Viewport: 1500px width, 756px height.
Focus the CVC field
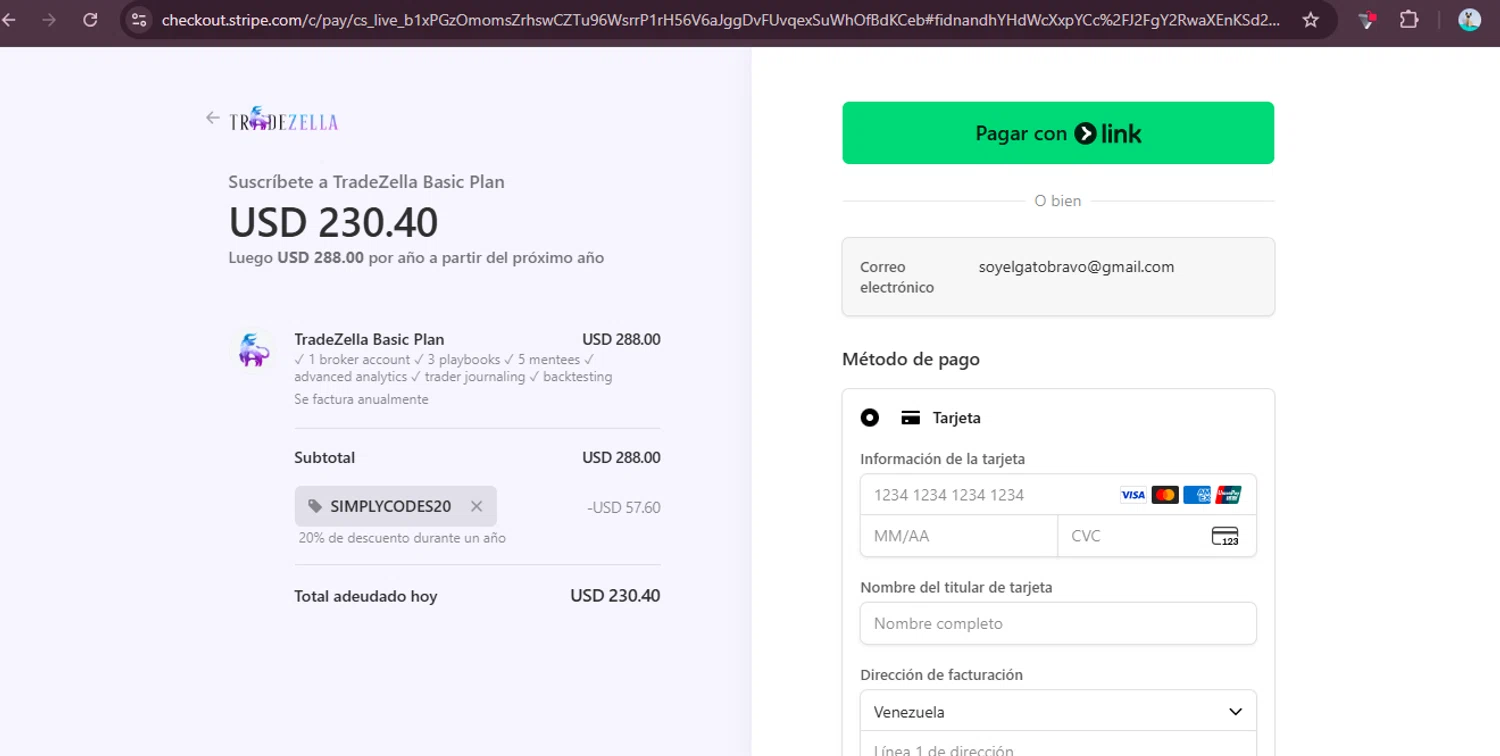pyautogui.click(x=1157, y=536)
